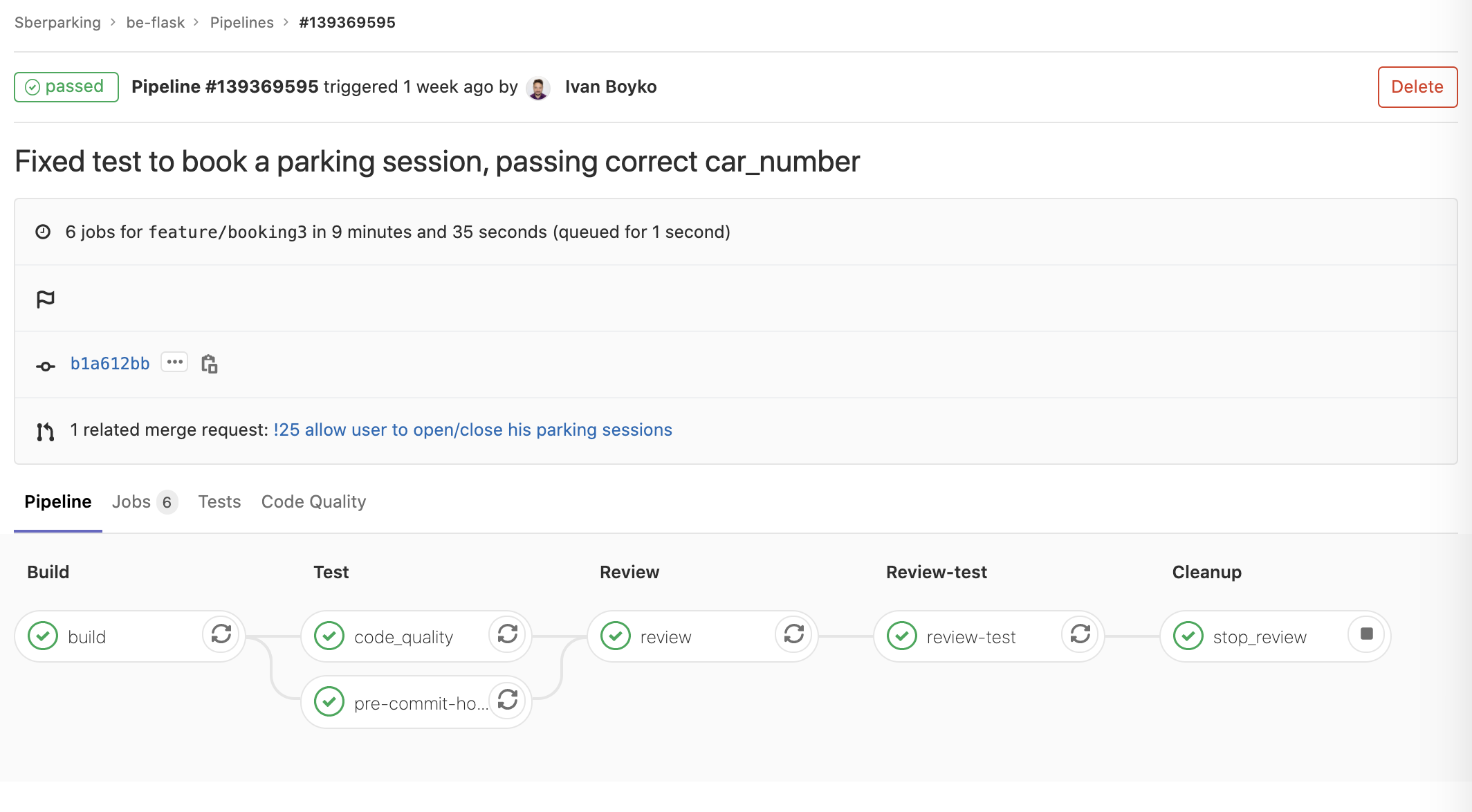Screen dimensions: 1472x812
Task: Retry the code_quality job
Action: tap(508, 634)
